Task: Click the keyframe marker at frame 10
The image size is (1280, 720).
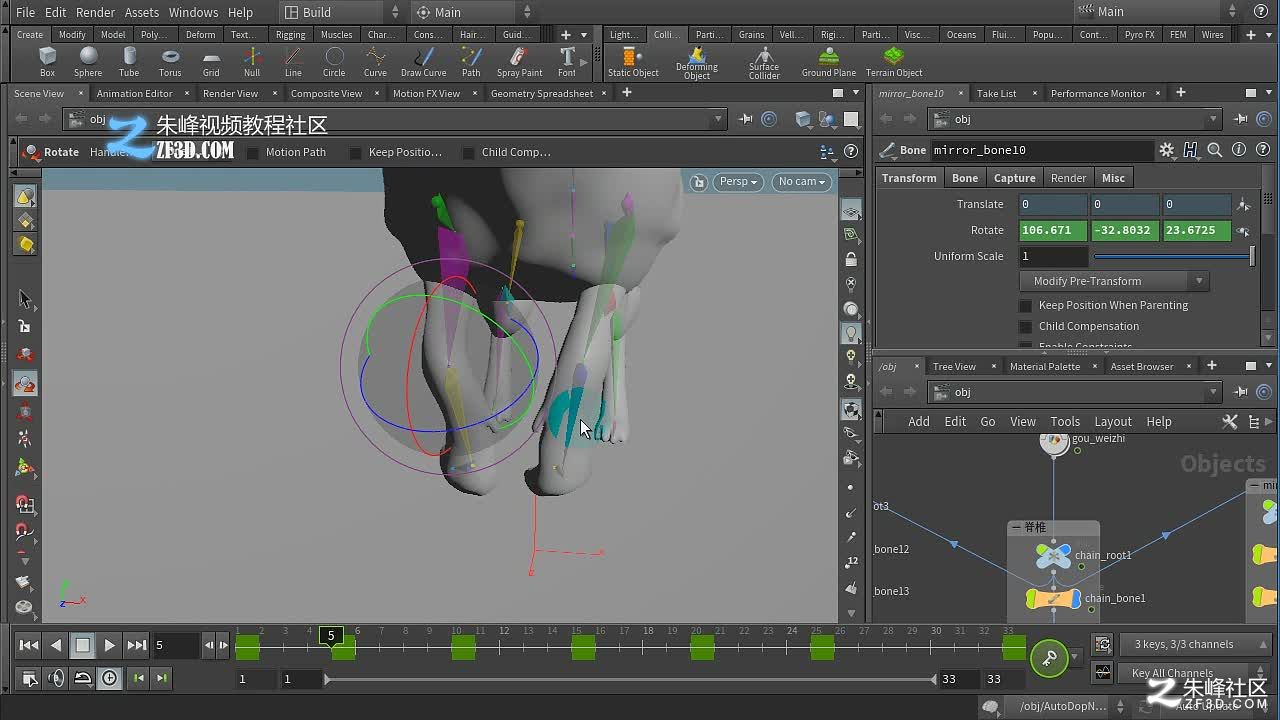Action: point(462,648)
